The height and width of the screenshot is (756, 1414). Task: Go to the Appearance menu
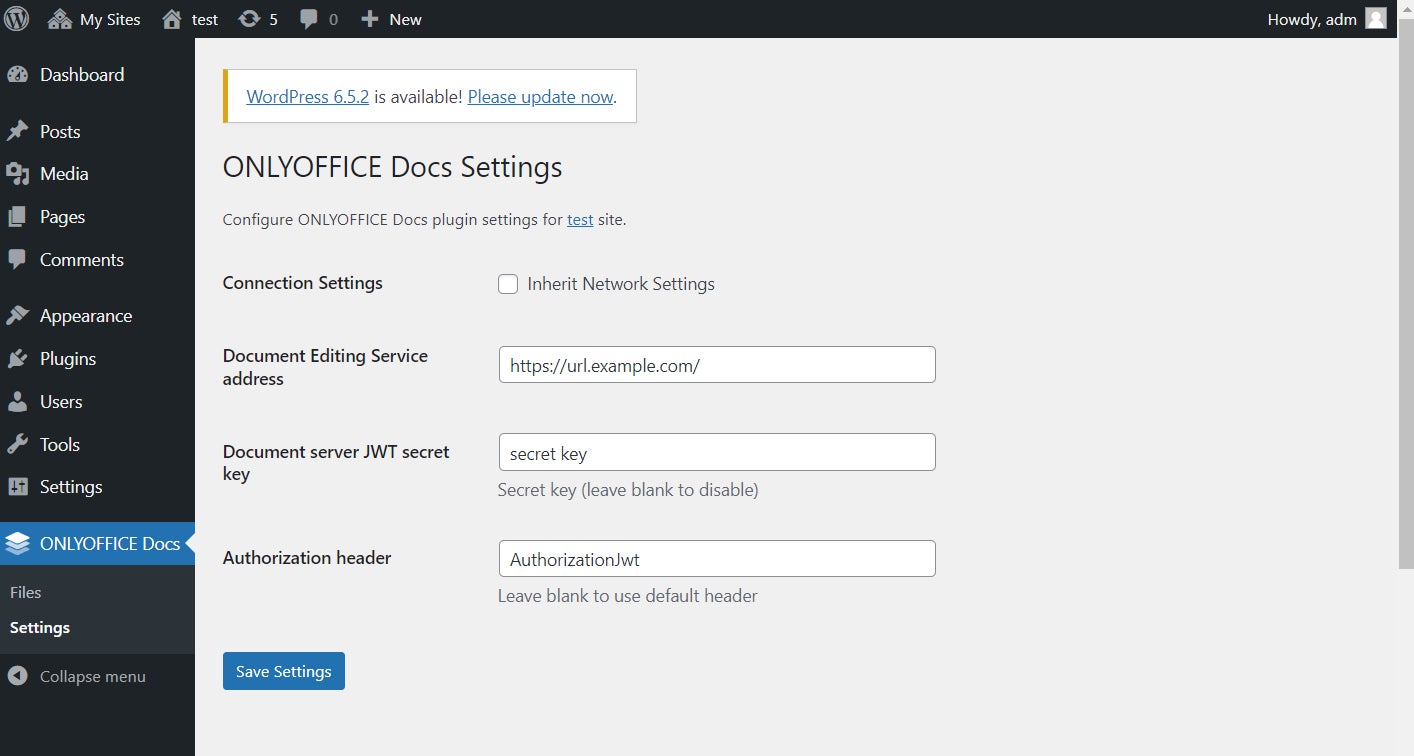tap(85, 316)
